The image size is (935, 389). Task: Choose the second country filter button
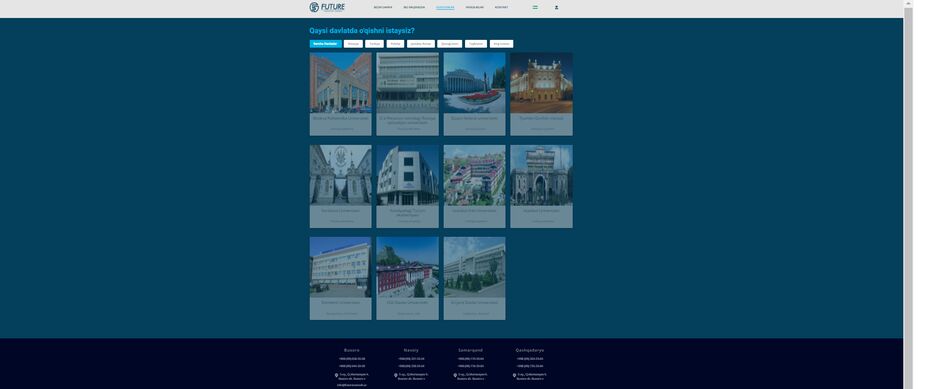[353, 44]
